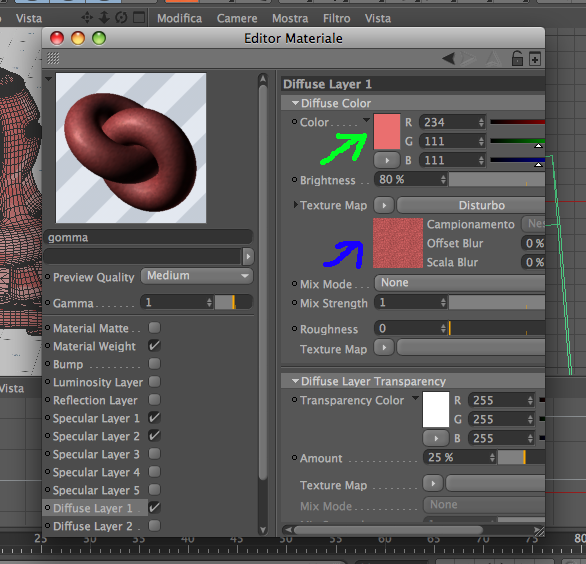Viewport: 586px width, 564px height.
Task: Open the Preview Quality Medium dropdown
Action: pos(197,276)
